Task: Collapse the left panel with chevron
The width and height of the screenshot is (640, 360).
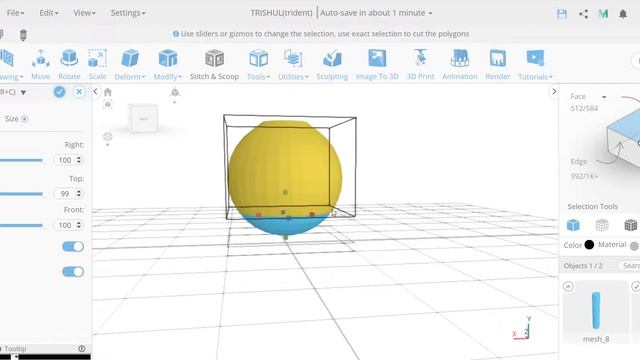Action: (96, 91)
